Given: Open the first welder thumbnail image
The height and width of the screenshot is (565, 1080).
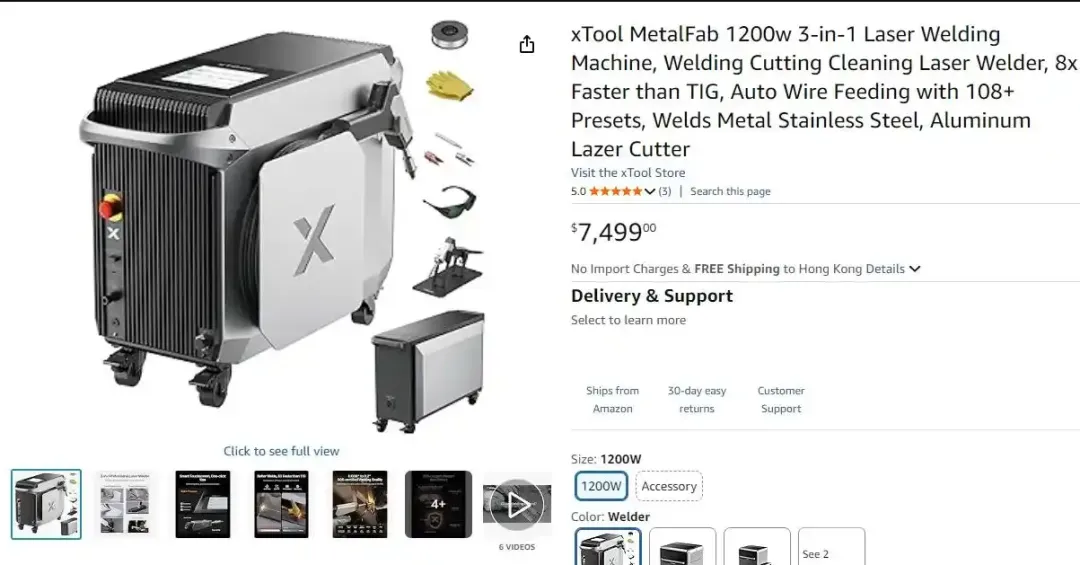Looking at the screenshot, I should (46, 504).
